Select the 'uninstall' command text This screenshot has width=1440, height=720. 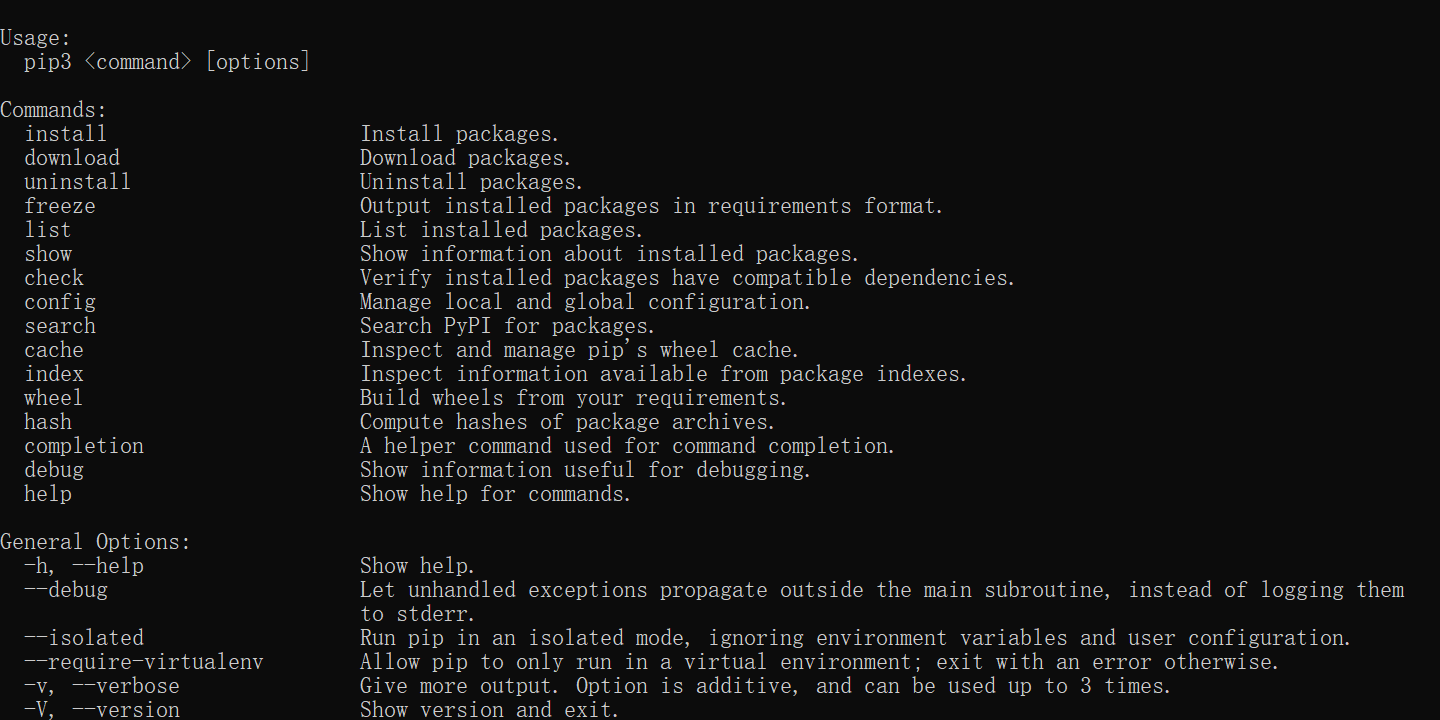click(78, 182)
